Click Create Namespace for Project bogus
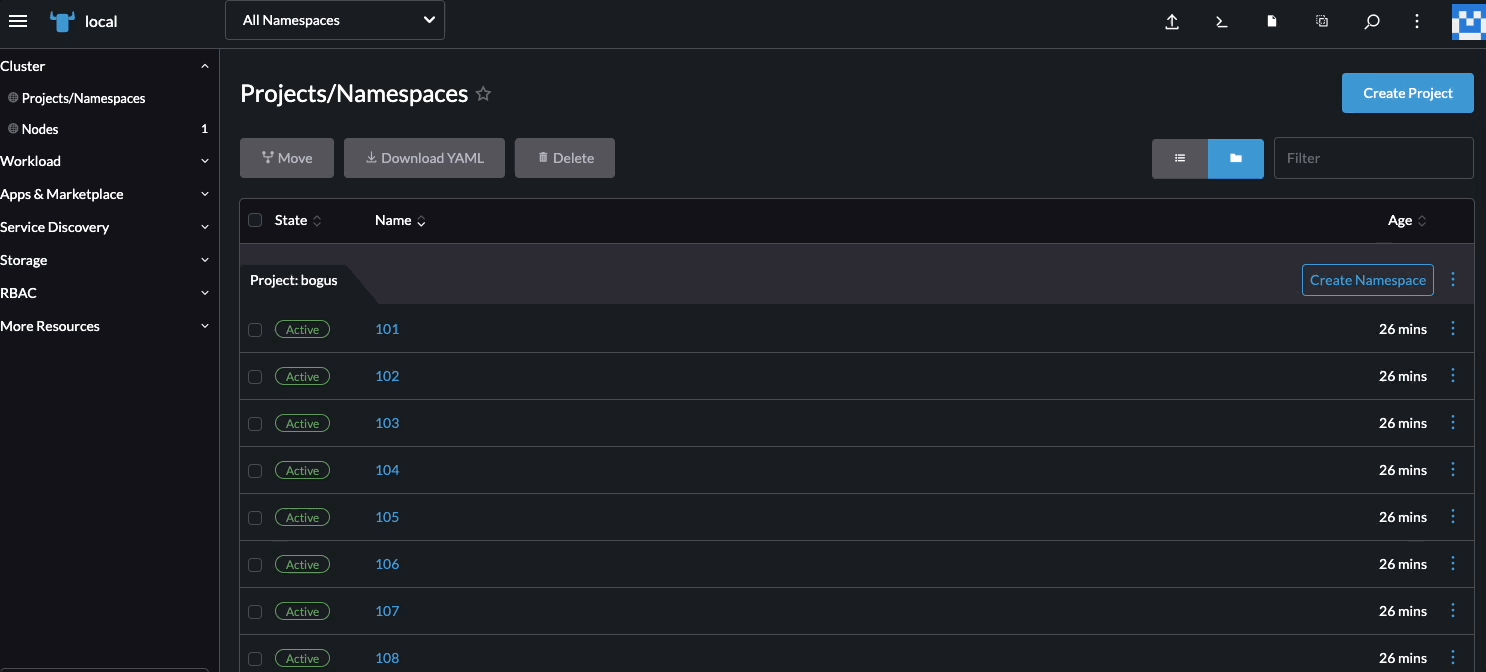 (x=1367, y=280)
